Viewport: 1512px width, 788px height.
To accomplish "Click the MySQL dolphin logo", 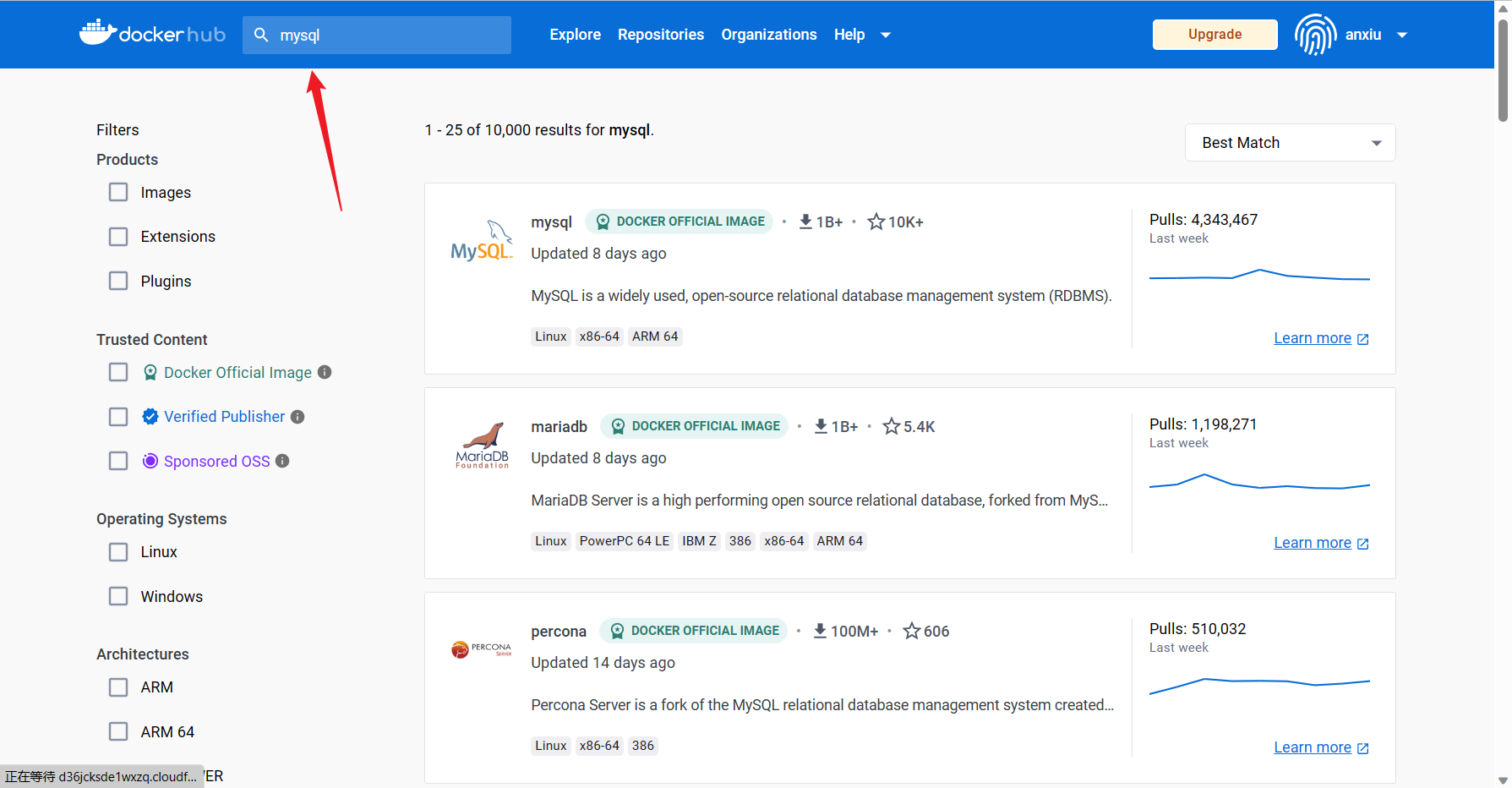I will (482, 241).
